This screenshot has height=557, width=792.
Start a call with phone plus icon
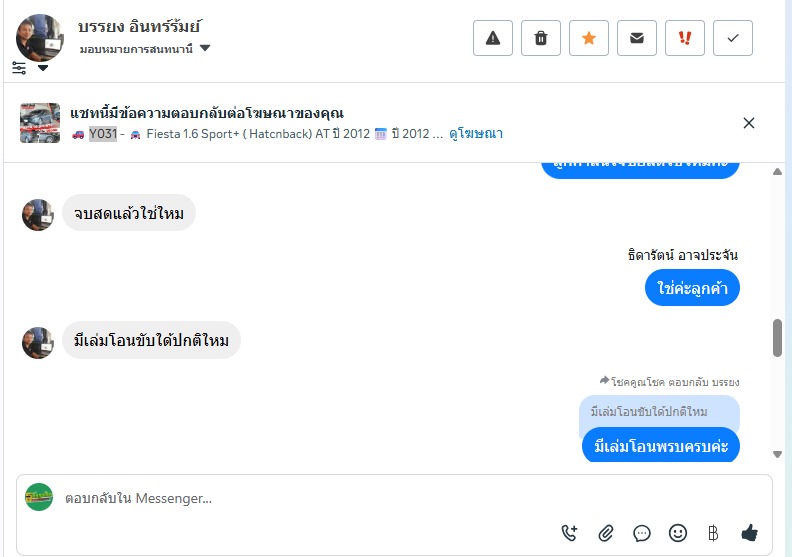coord(569,533)
